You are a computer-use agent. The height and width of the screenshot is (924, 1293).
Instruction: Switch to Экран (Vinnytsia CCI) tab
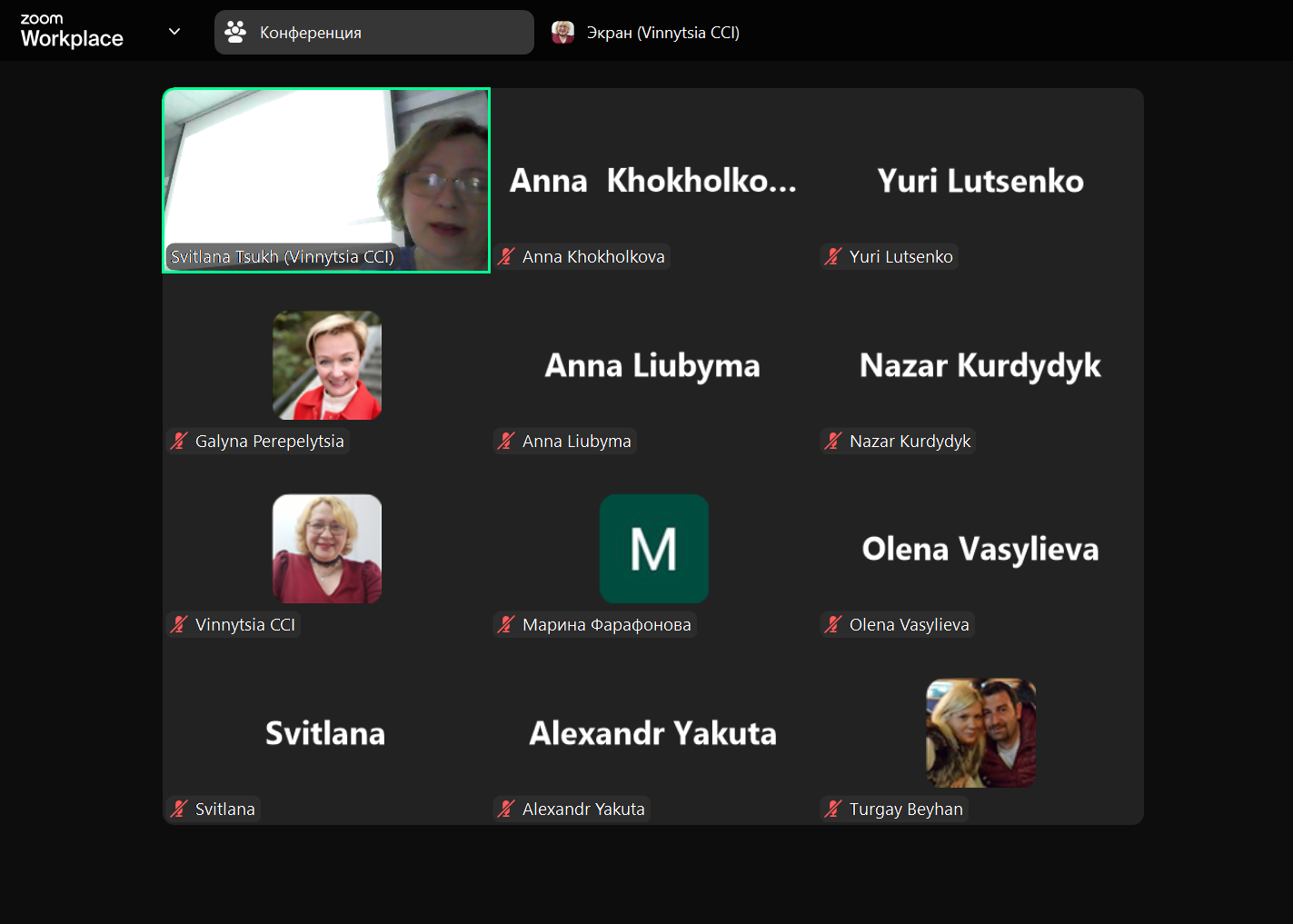(646, 33)
